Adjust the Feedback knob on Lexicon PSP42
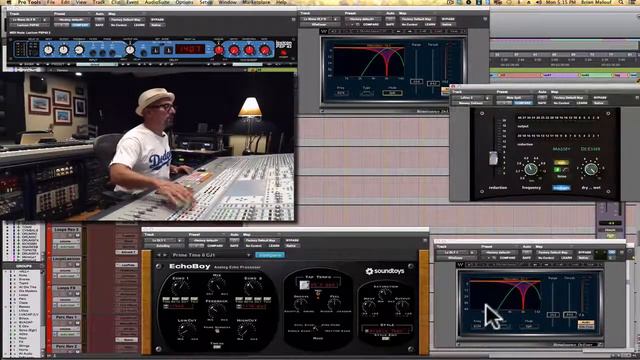 pyautogui.click(x=79, y=50)
